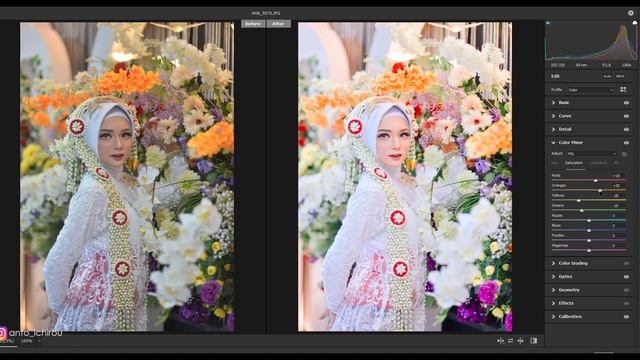
Task: Open the profile browser grid icon
Action: pos(623,89)
